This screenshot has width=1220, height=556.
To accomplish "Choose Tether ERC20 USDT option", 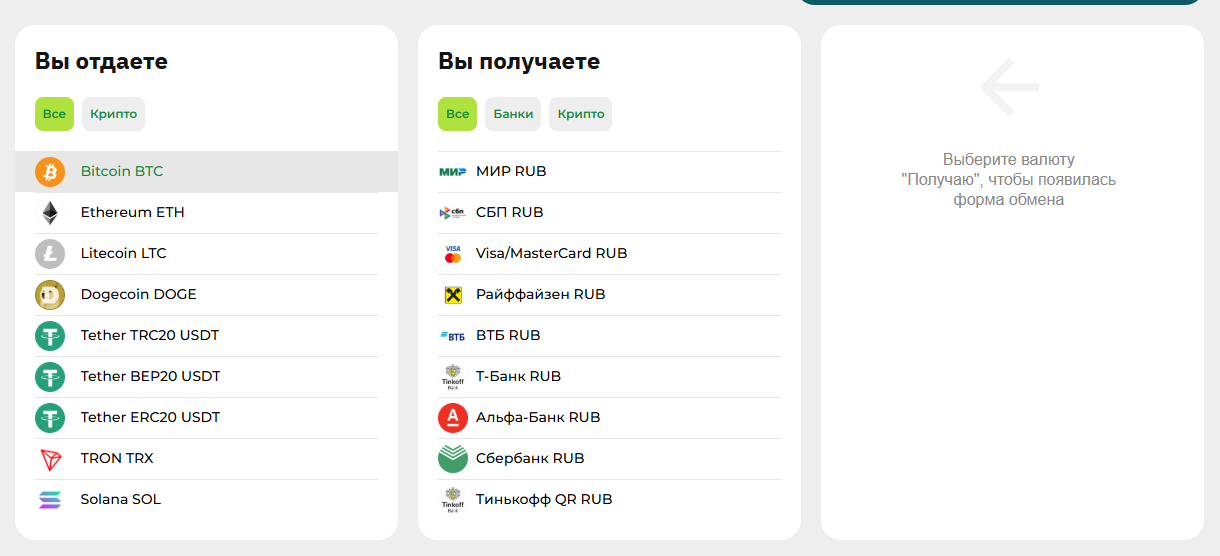I will click(206, 418).
